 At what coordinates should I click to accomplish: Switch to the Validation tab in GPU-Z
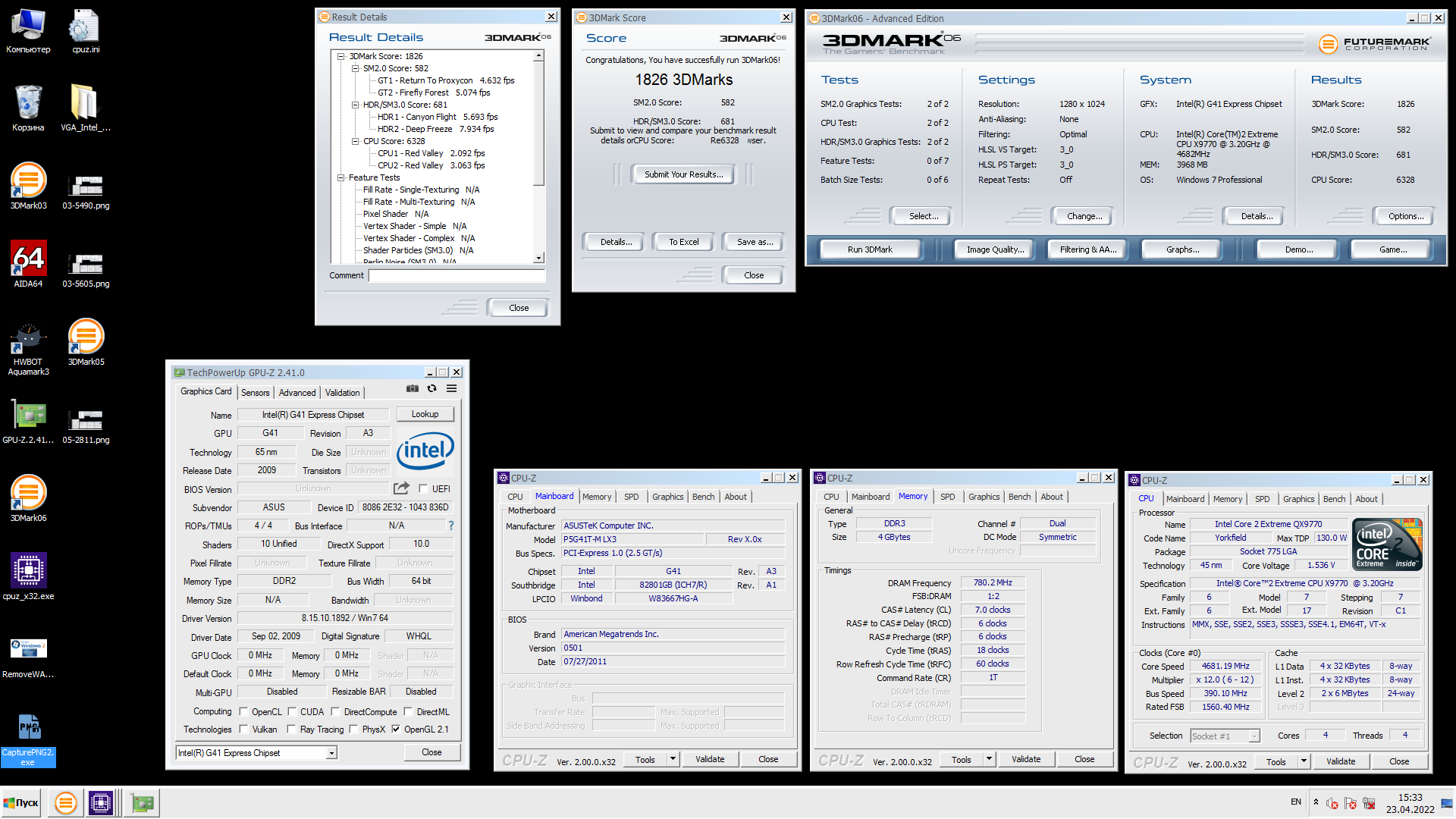(x=343, y=393)
